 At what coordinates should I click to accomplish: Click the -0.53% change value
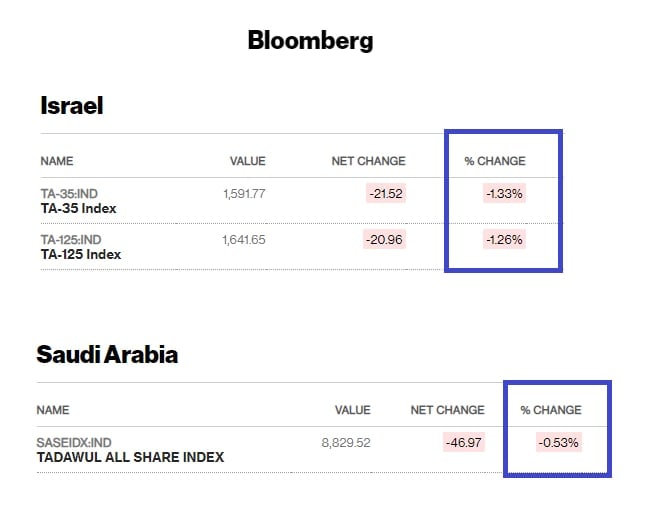[558, 443]
